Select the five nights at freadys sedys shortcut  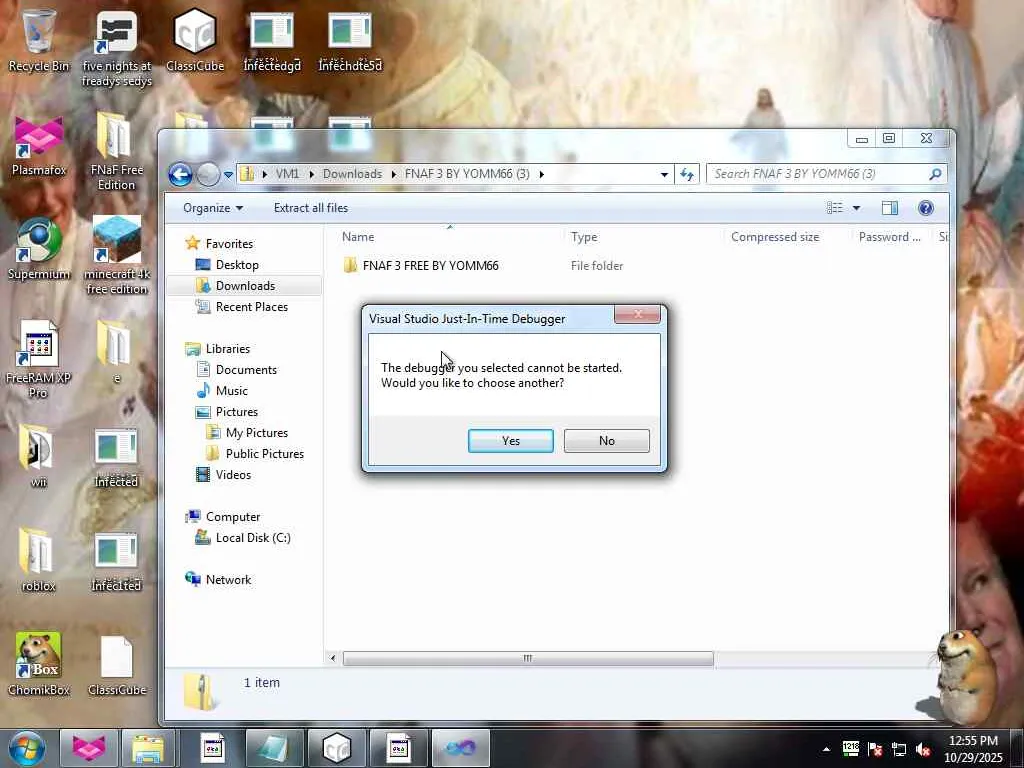click(x=117, y=49)
